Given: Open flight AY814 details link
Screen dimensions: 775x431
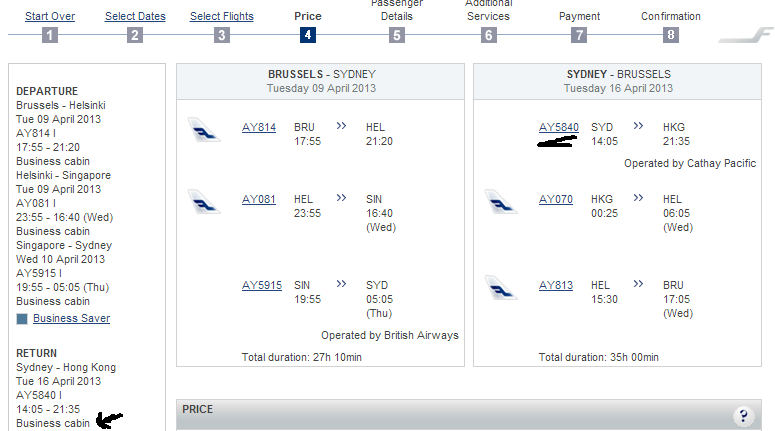Looking at the screenshot, I should 259,127.
